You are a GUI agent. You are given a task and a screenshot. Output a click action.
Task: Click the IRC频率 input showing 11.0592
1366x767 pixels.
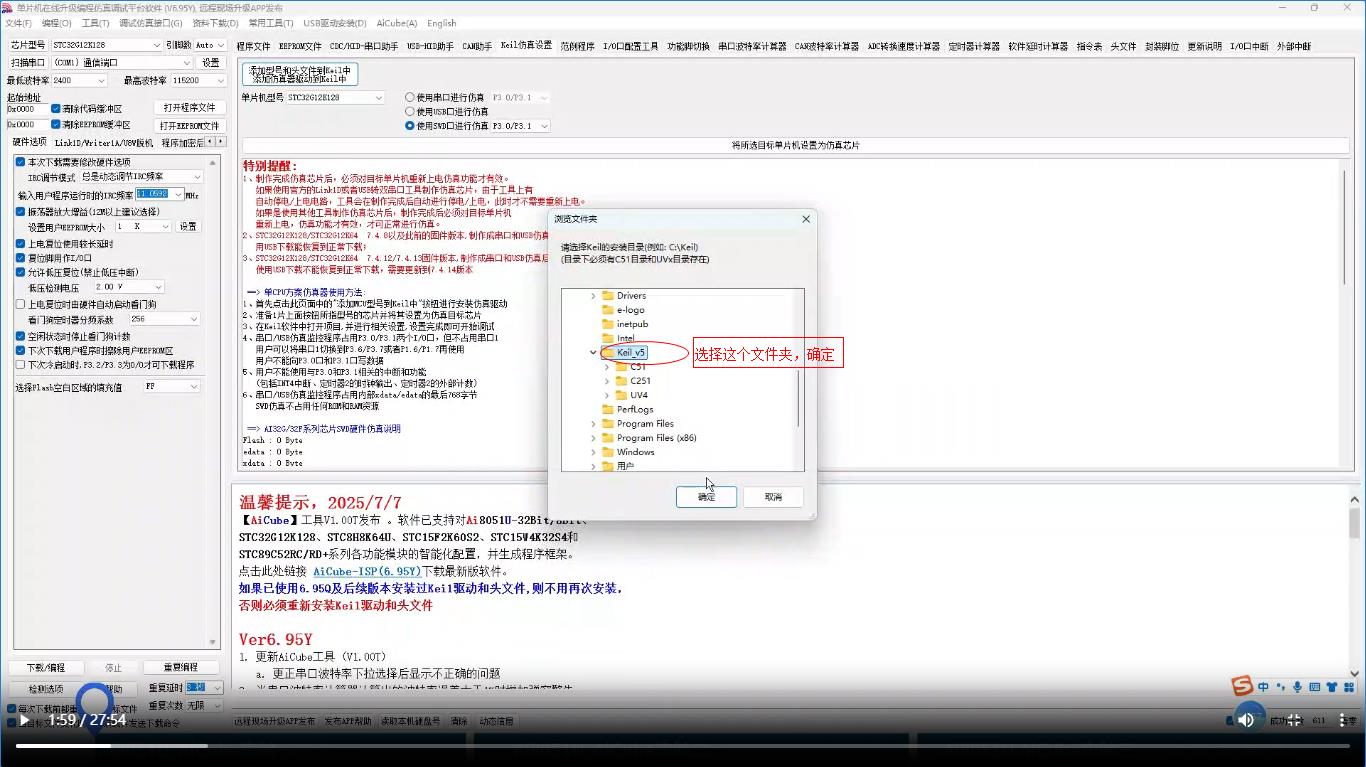coord(159,194)
